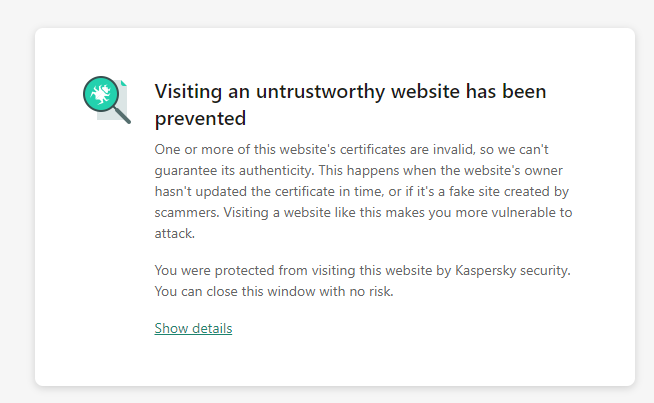
Task: Click the green bug inside the magnifier
Action: [x=100, y=95]
